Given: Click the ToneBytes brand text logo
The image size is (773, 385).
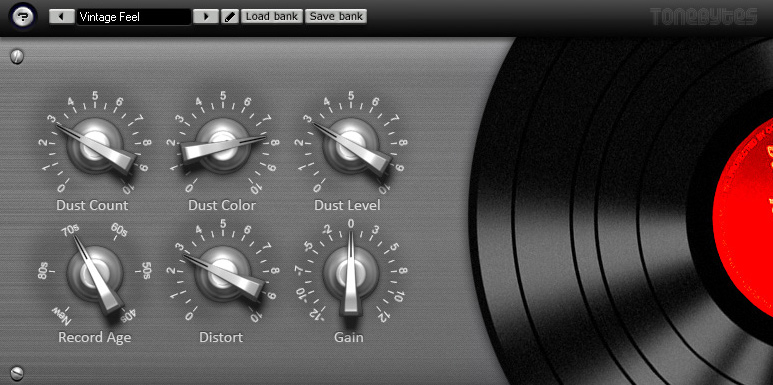Looking at the screenshot, I should pyautogui.click(x=703, y=17).
